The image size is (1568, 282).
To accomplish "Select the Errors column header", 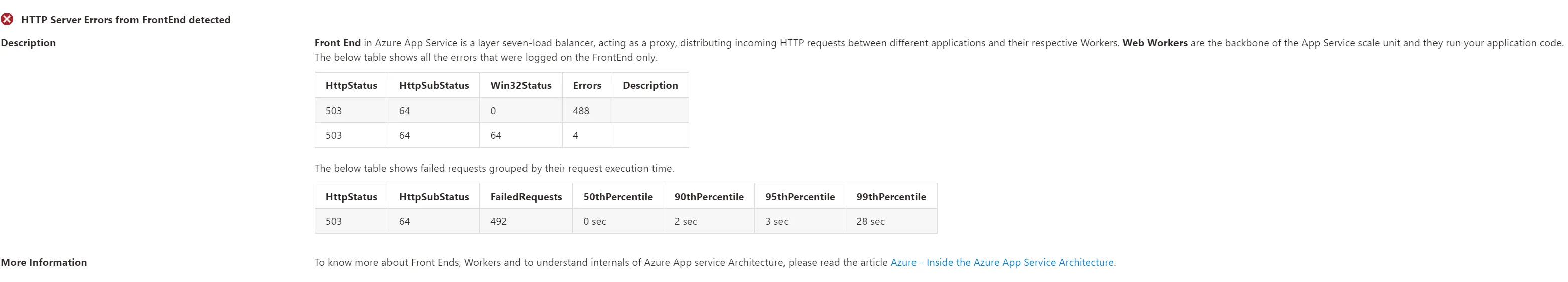I will pos(587,86).
